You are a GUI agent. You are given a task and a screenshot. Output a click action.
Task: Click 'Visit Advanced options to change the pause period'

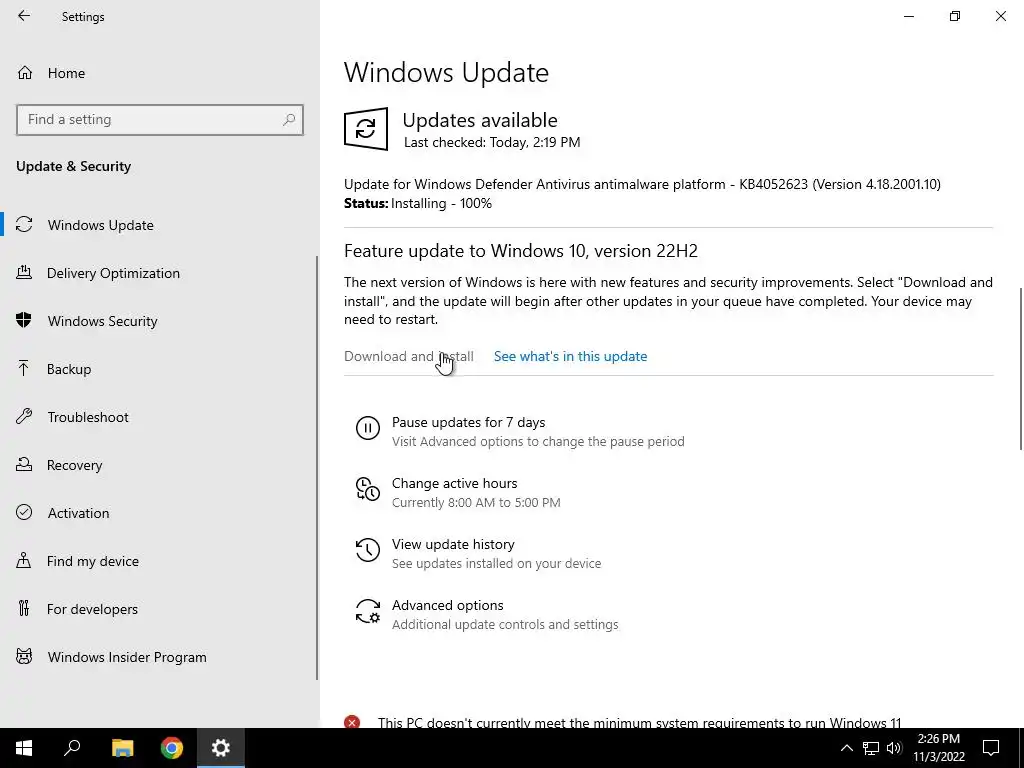(x=538, y=441)
